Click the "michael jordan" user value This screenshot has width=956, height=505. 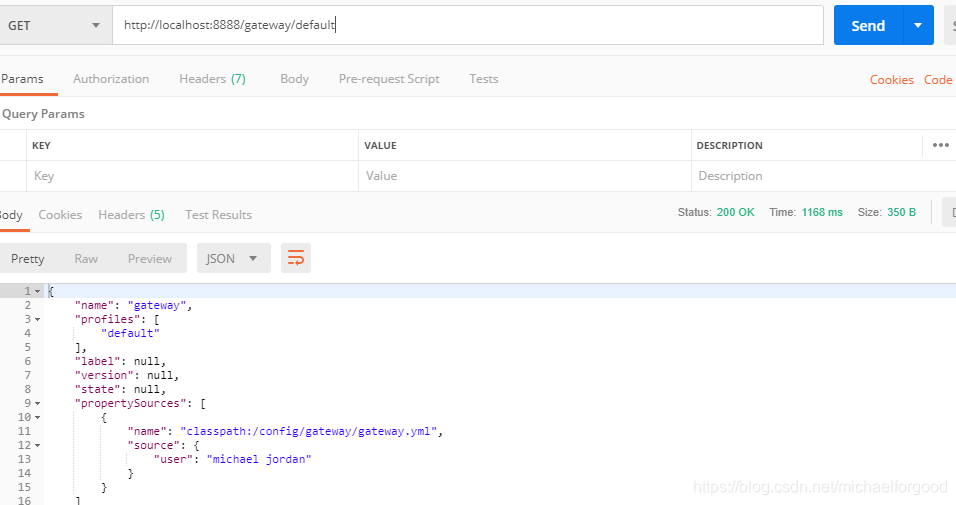pos(259,459)
